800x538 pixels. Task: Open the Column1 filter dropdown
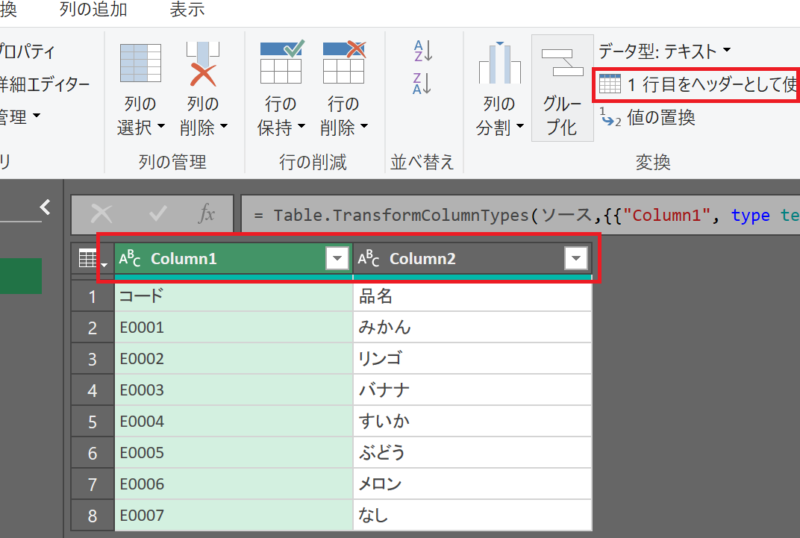point(336,259)
